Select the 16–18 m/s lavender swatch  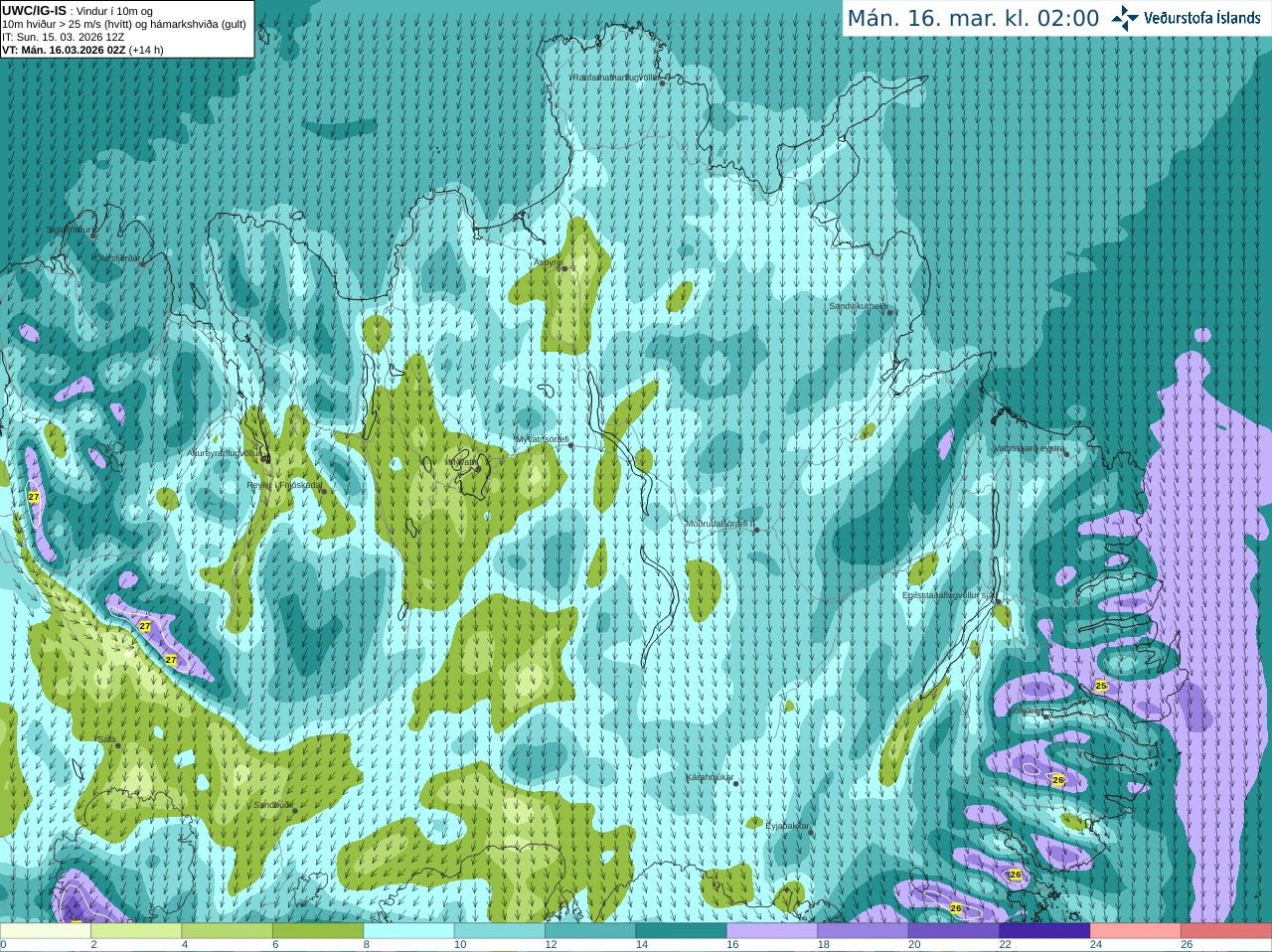coord(772,931)
